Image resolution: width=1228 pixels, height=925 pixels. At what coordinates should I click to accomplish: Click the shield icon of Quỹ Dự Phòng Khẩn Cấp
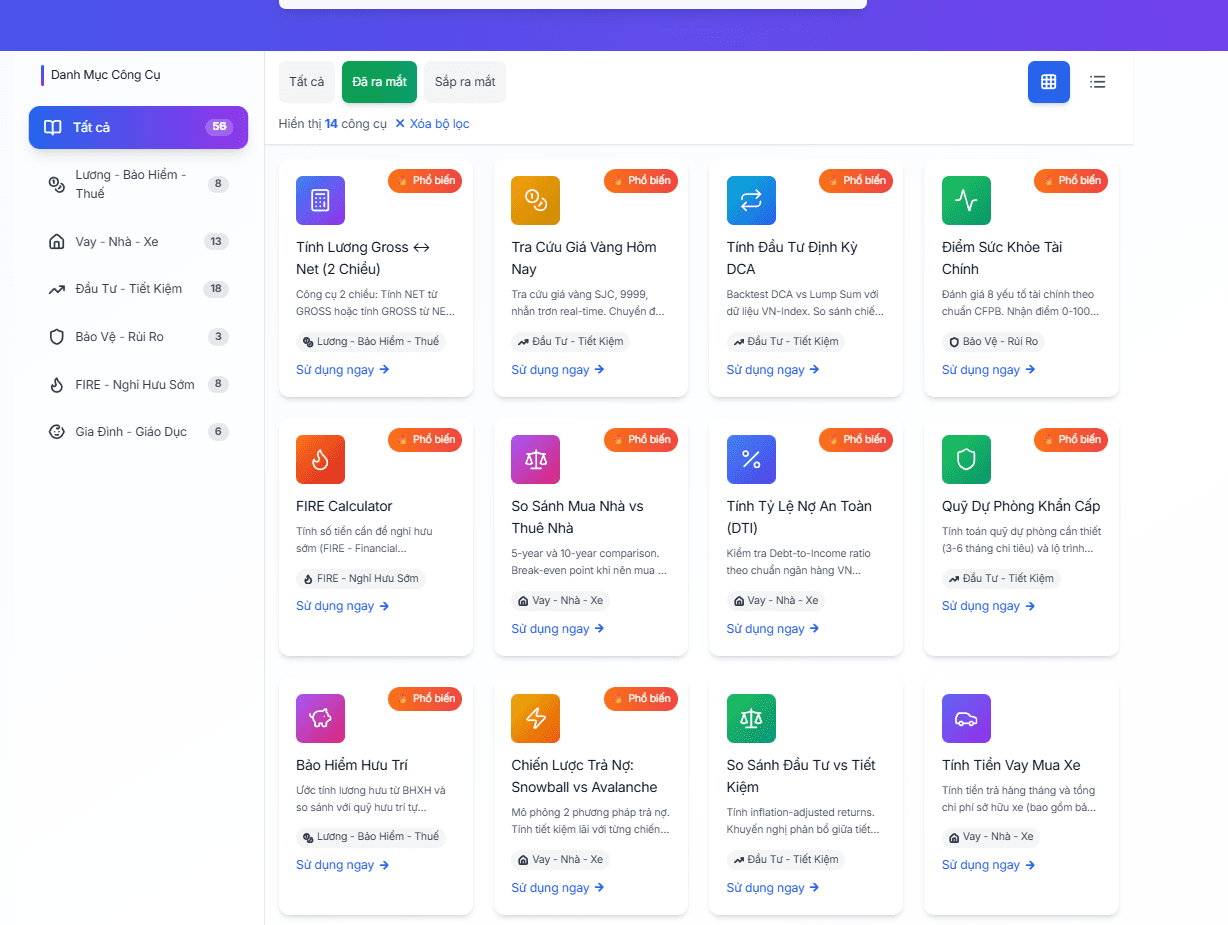point(966,459)
